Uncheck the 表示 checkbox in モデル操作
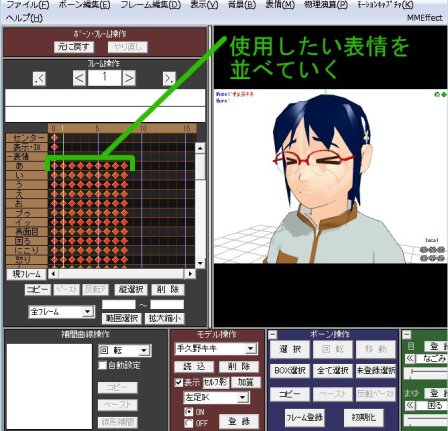This screenshot has width=448, height=431. point(179,382)
